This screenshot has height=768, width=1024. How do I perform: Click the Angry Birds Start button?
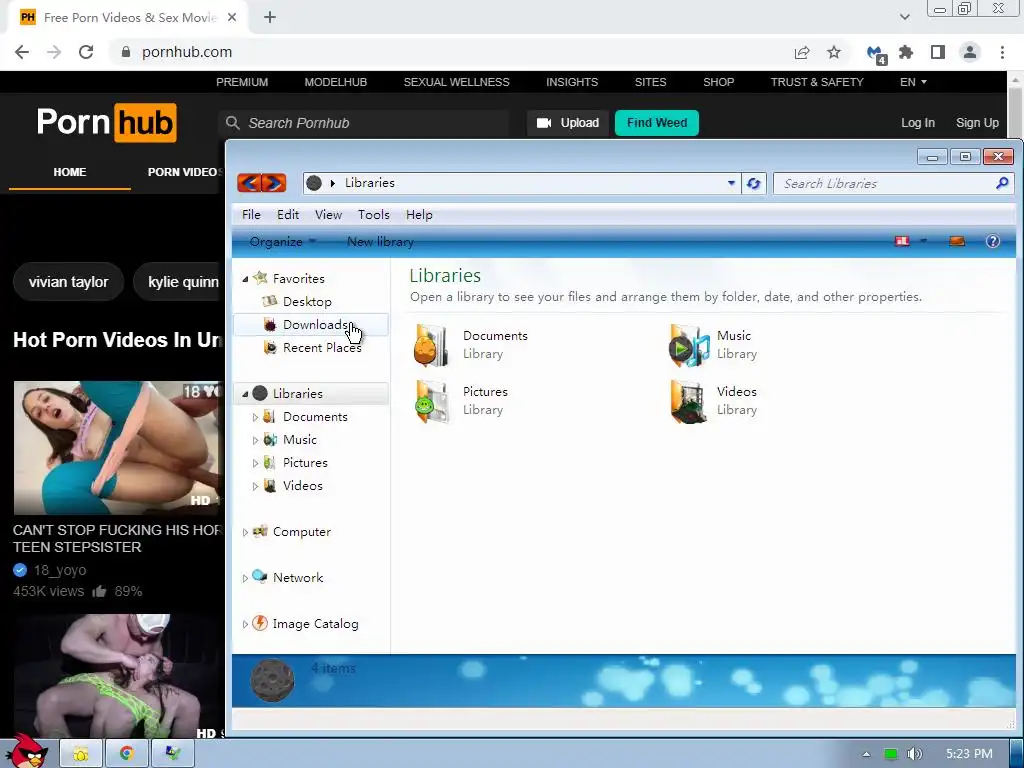(28, 750)
